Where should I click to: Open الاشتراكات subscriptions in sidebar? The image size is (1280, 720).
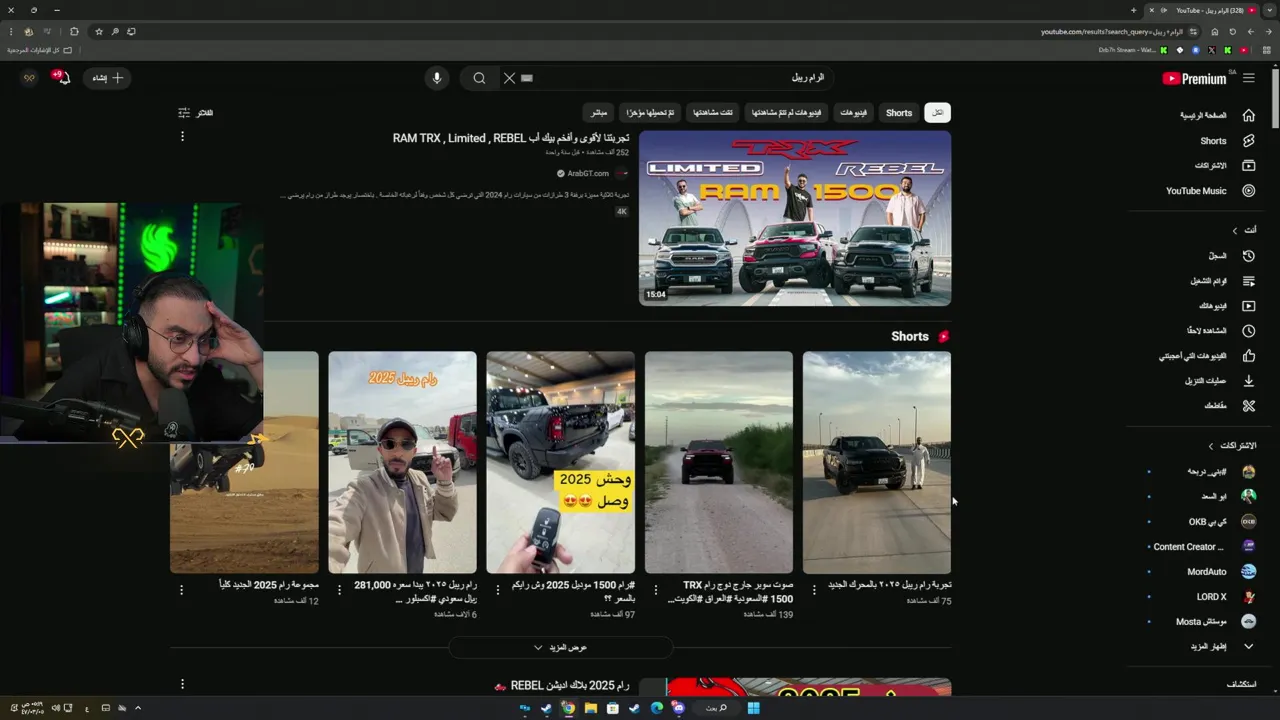(x=1224, y=166)
